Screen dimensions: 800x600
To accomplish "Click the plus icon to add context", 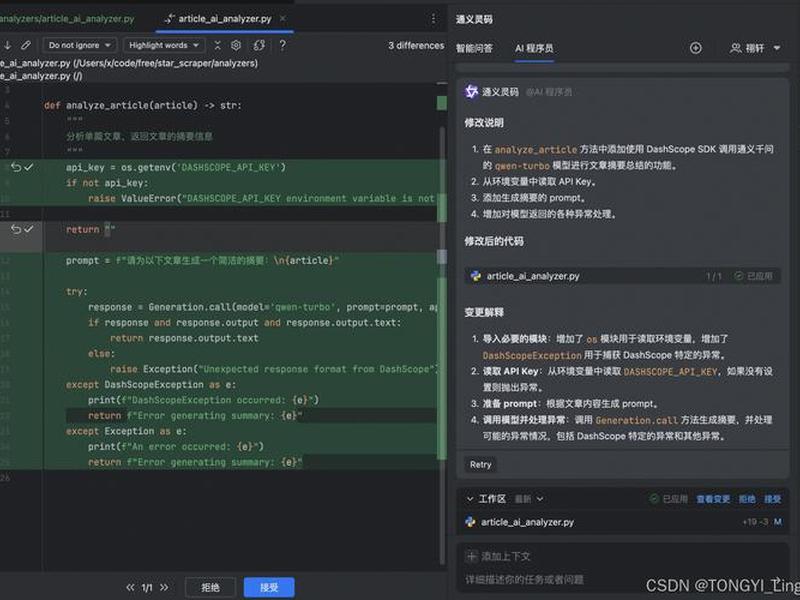I will (x=472, y=556).
